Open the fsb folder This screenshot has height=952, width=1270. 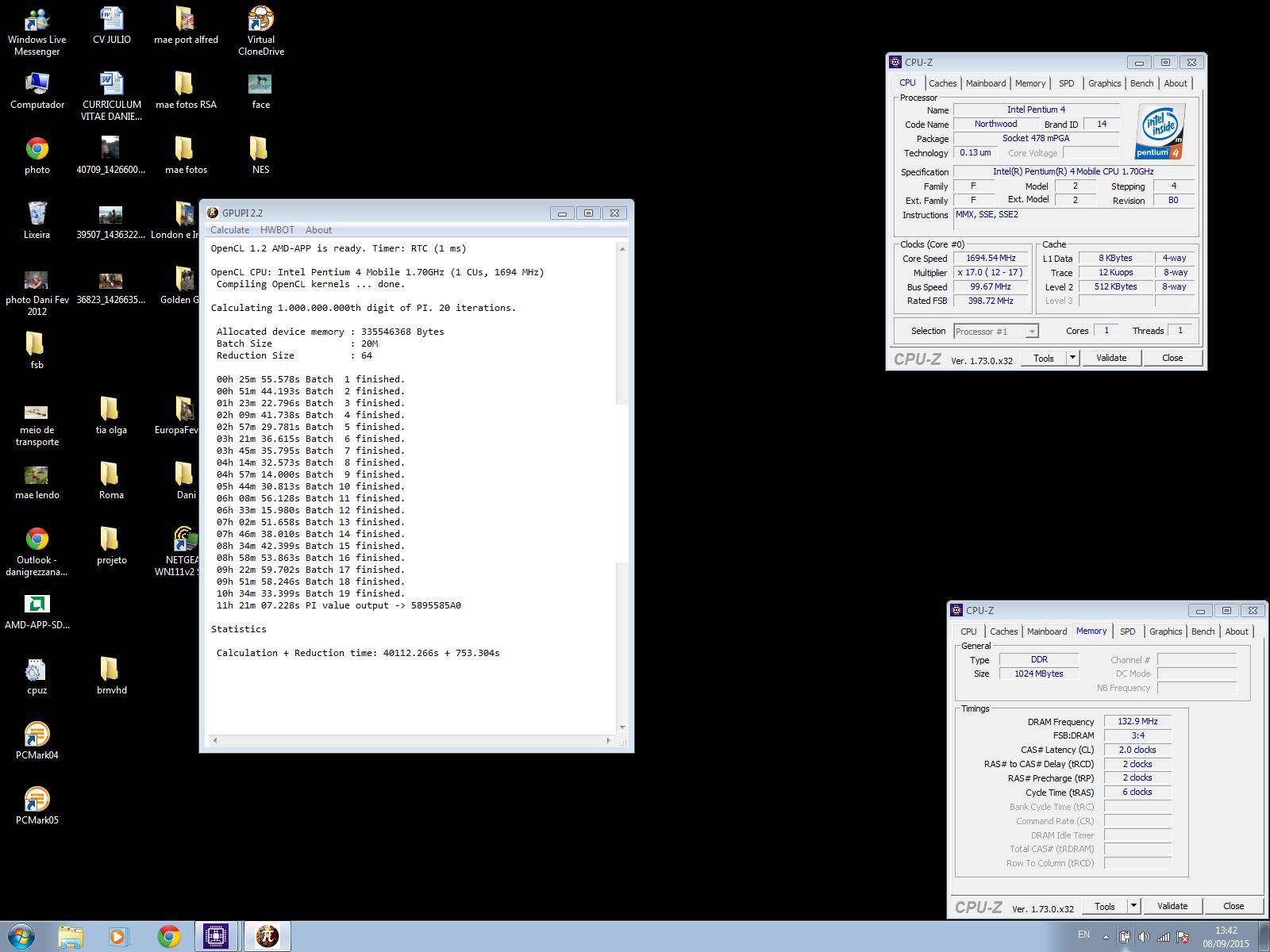[37, 351]
